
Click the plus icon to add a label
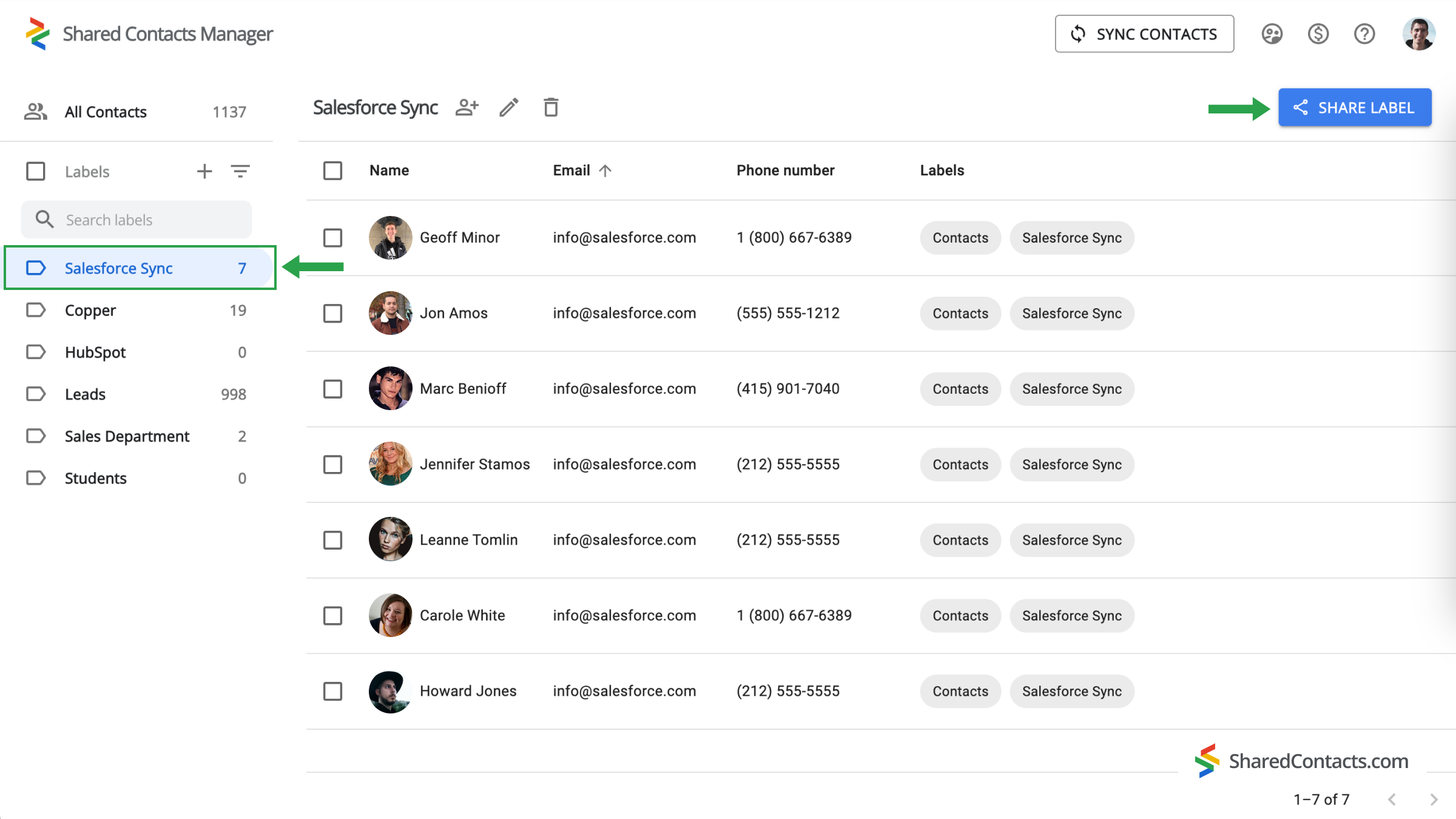204,171
